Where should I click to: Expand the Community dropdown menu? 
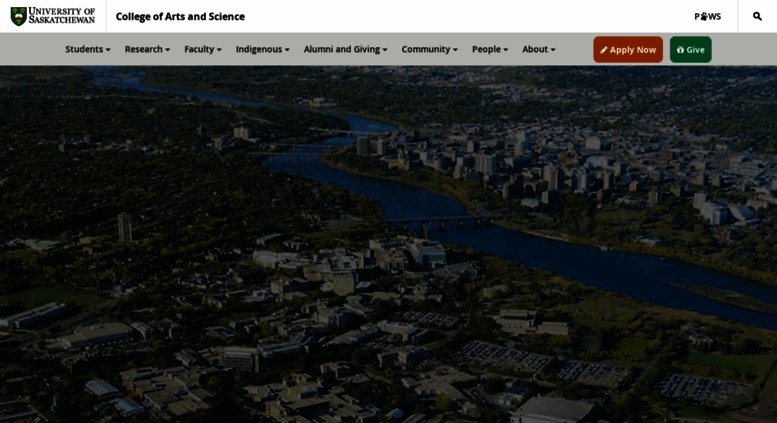click(430, 49)
